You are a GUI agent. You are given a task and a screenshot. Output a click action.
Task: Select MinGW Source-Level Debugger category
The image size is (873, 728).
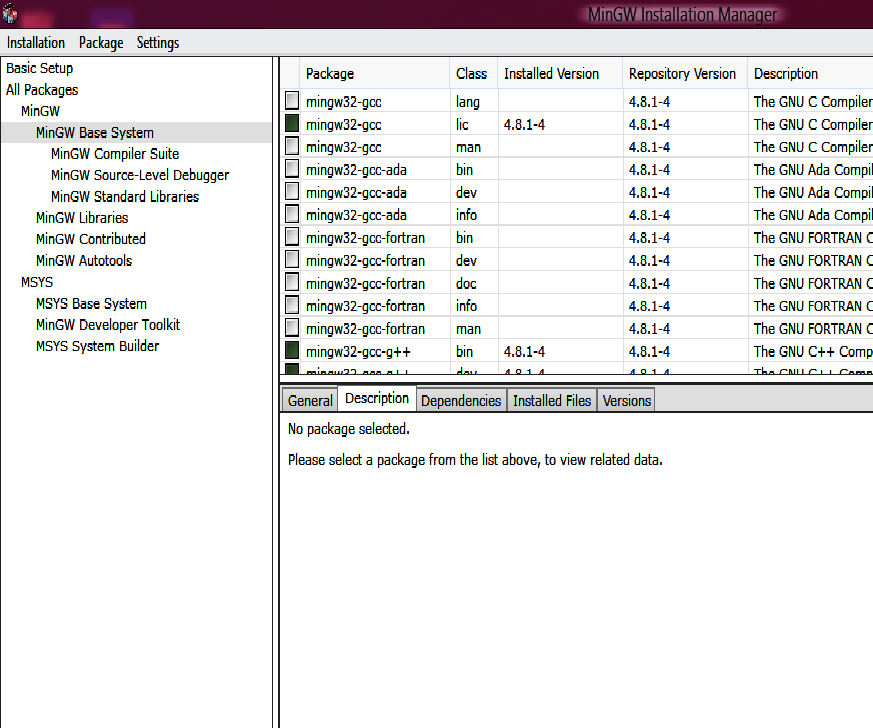(140, 175)
